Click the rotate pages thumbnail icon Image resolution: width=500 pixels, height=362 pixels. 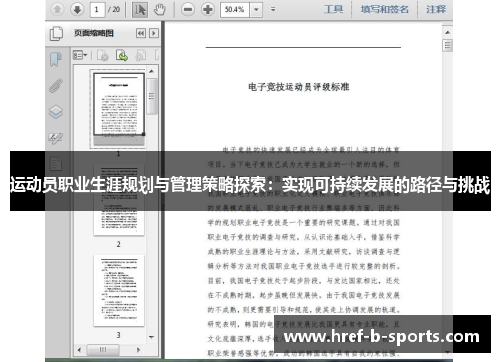(x=141, y=55)
